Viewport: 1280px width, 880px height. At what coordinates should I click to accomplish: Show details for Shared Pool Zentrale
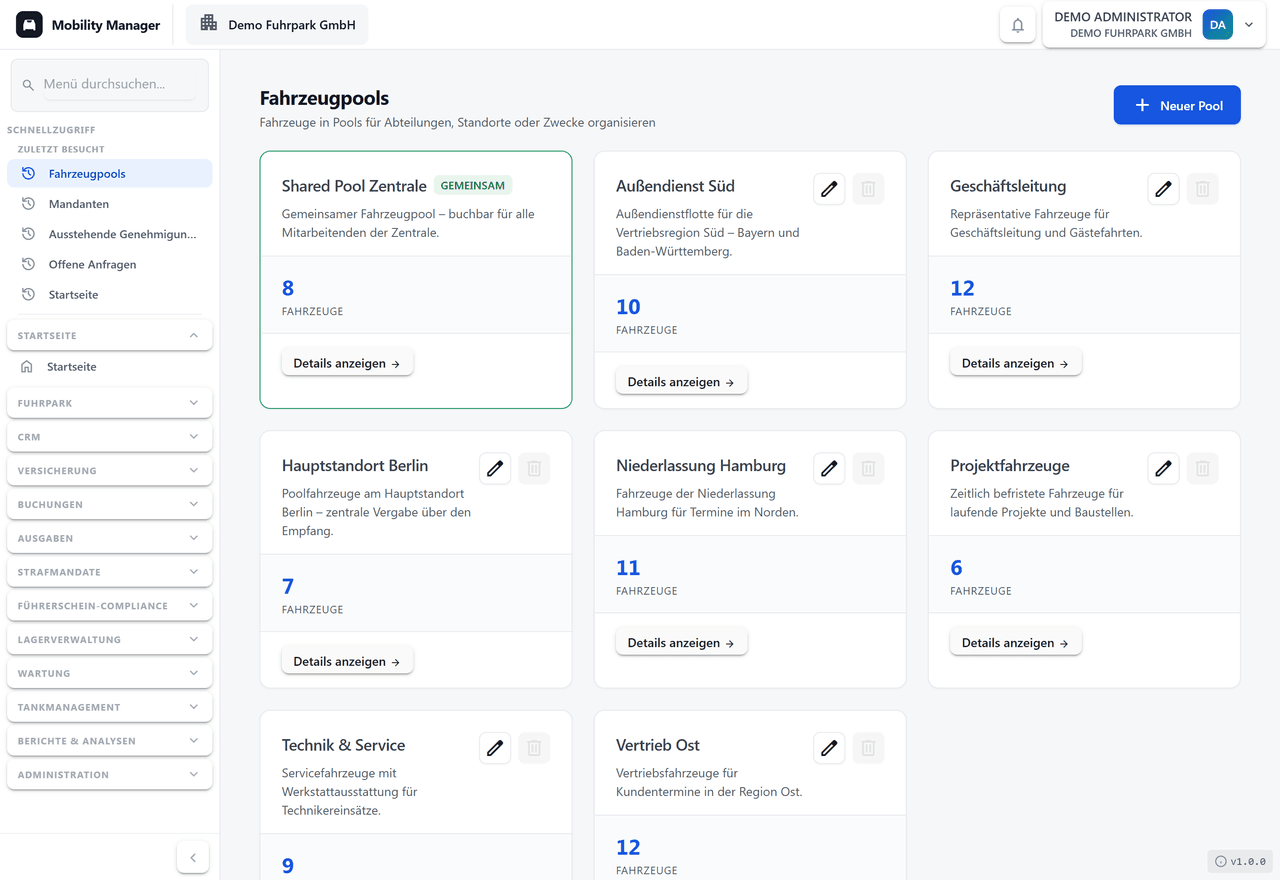tap(347, 363)
